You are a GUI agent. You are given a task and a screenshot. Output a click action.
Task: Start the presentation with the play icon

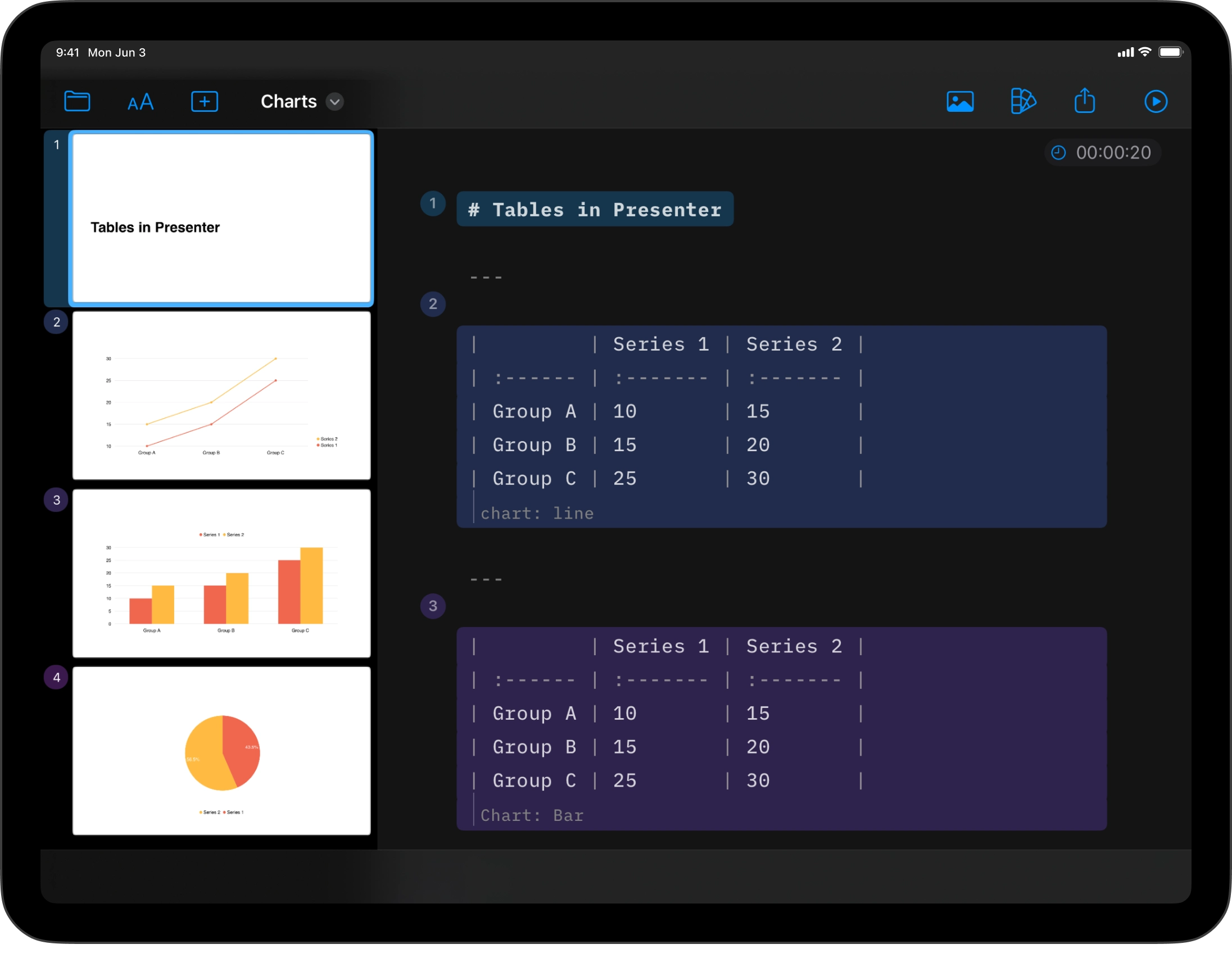[1157, 101]
